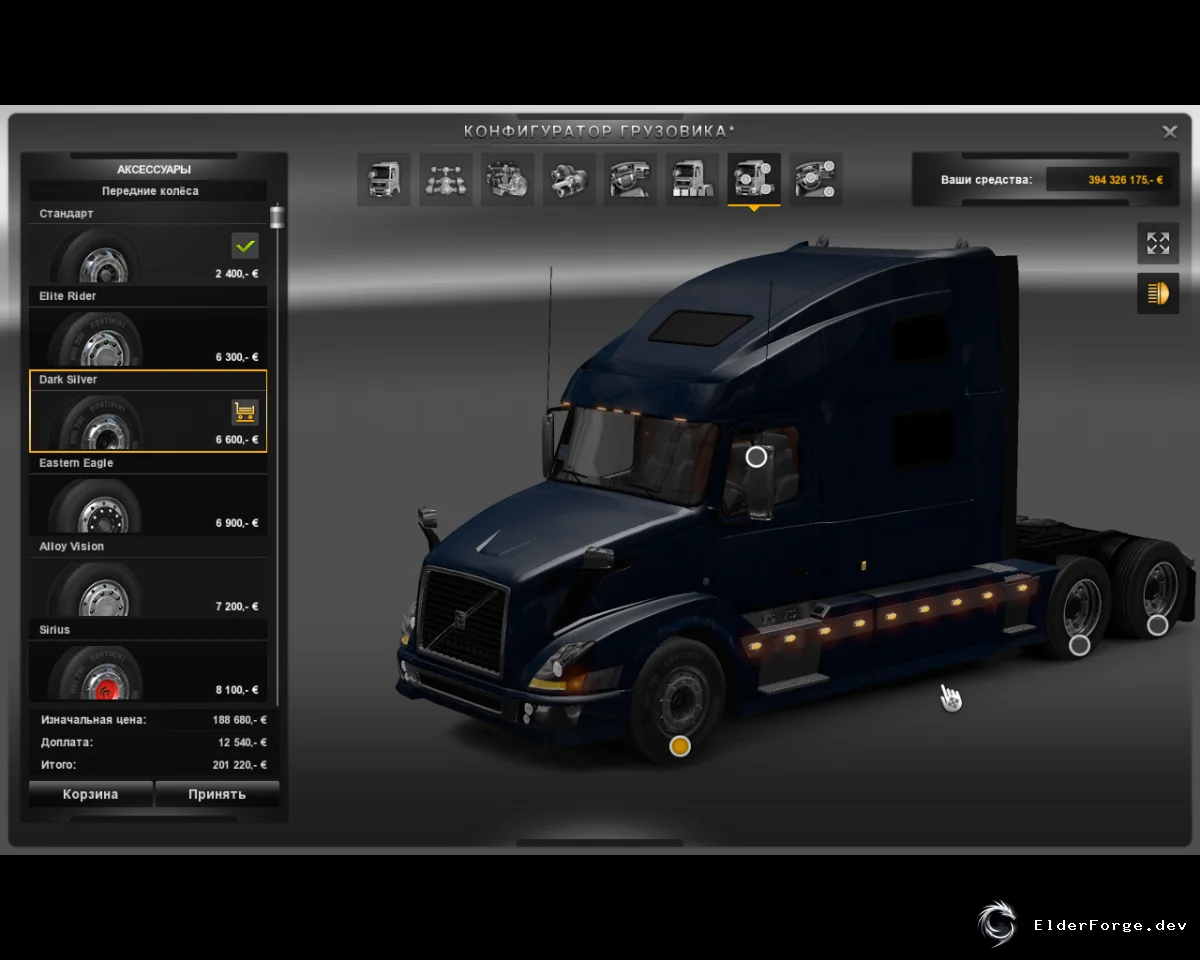The width and height of the screenshot is (1200, 960).
Task: Open the Корзина cart button
Action: pyautogui.click(x=91, y=795)
